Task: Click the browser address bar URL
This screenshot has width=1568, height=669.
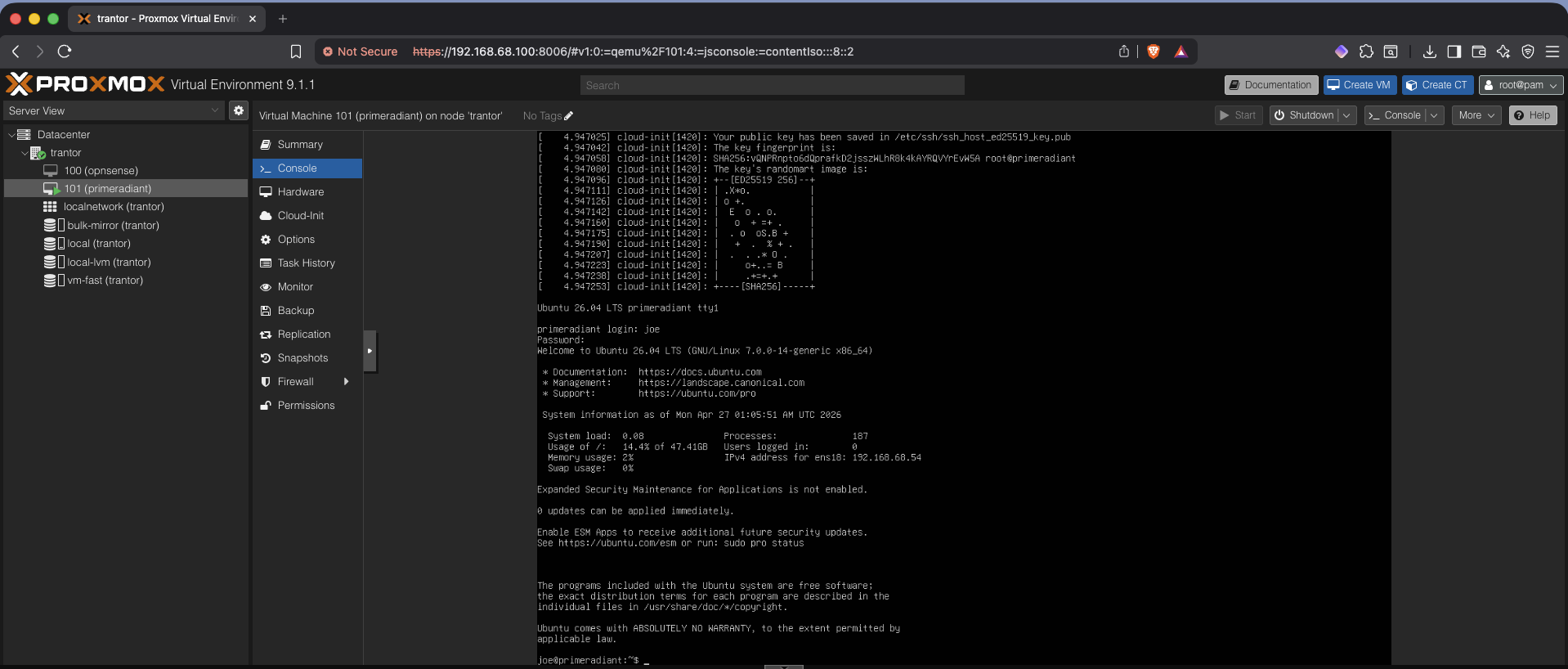Action: 633,52
